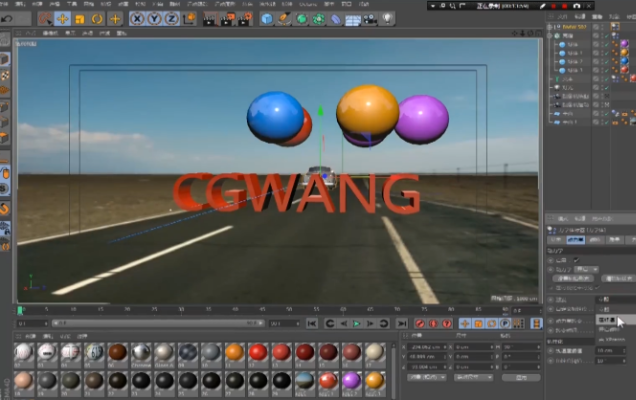Click the Light object icon
Viewport: 636px width, 400px height.
pyautogui.click(x=388, y=18)
